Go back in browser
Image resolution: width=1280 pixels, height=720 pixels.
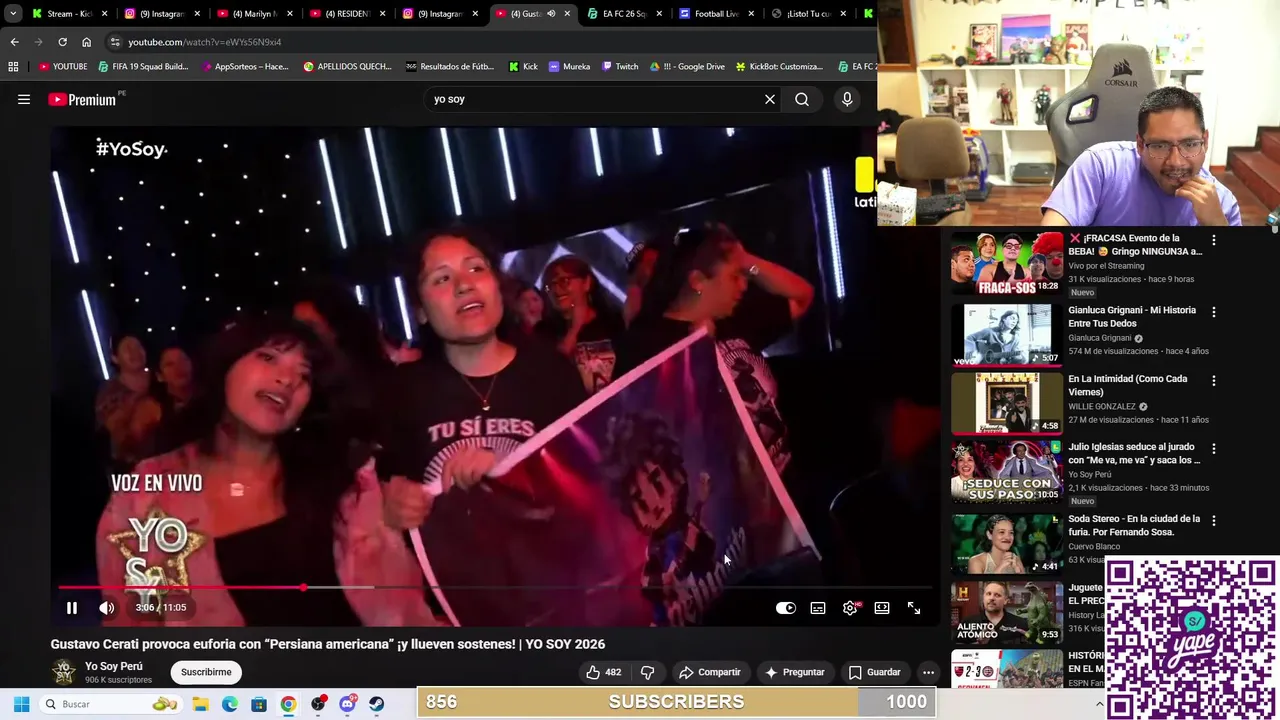(14, 42)
